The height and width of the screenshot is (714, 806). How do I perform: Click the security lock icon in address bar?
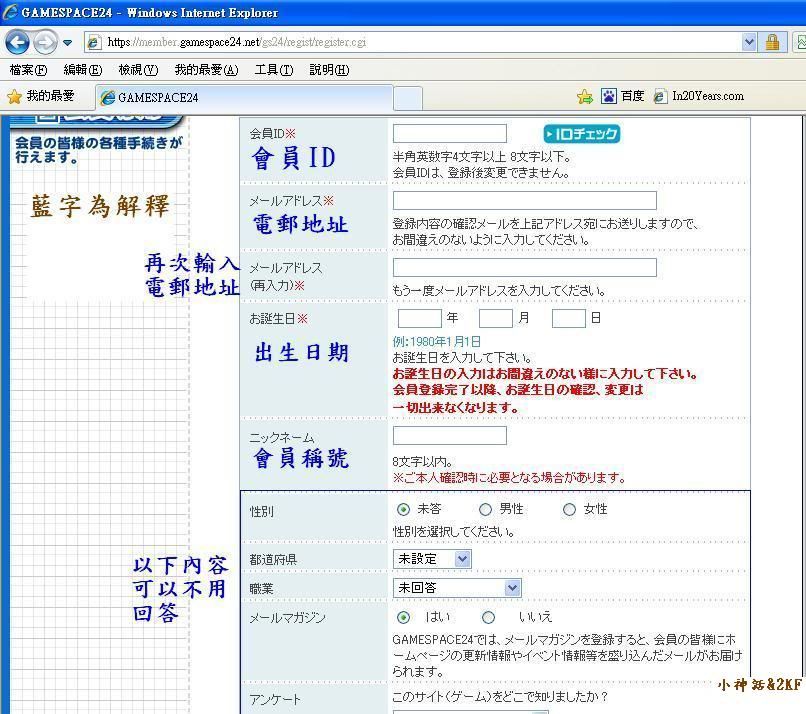pyautogui.click(x=772, y=42)
